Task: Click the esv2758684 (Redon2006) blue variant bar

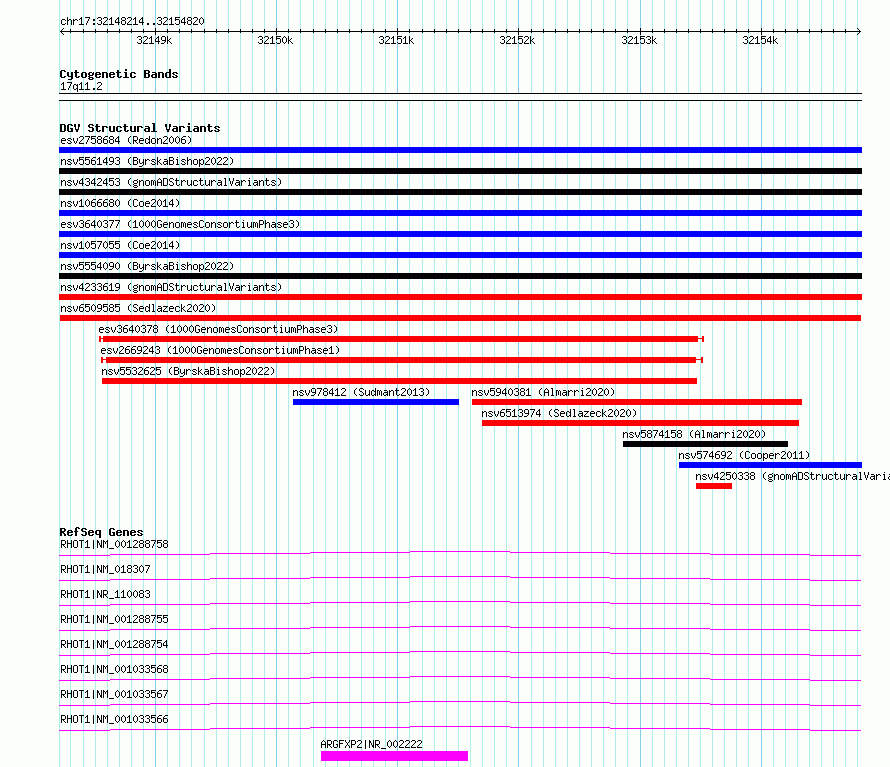Action: [x=460, y=150]
